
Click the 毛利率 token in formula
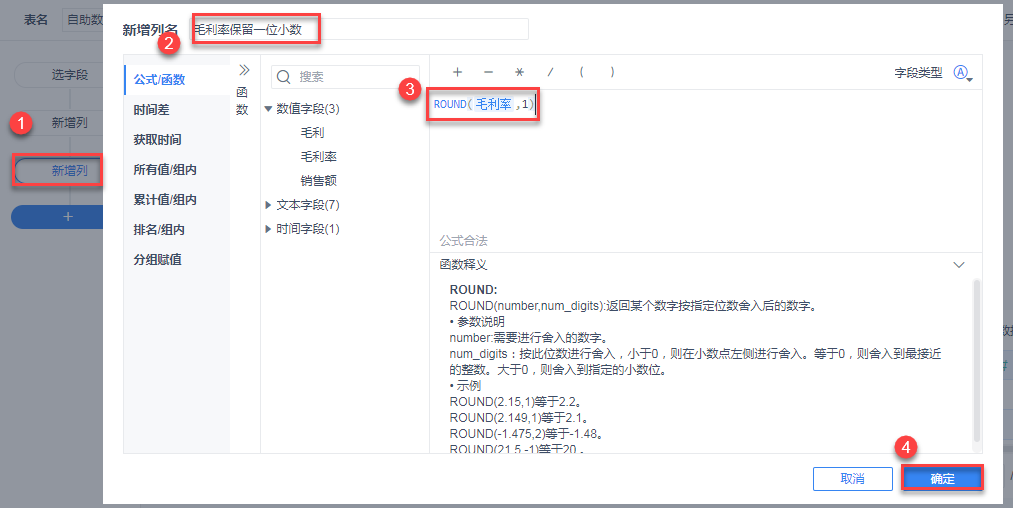[494, 104]
